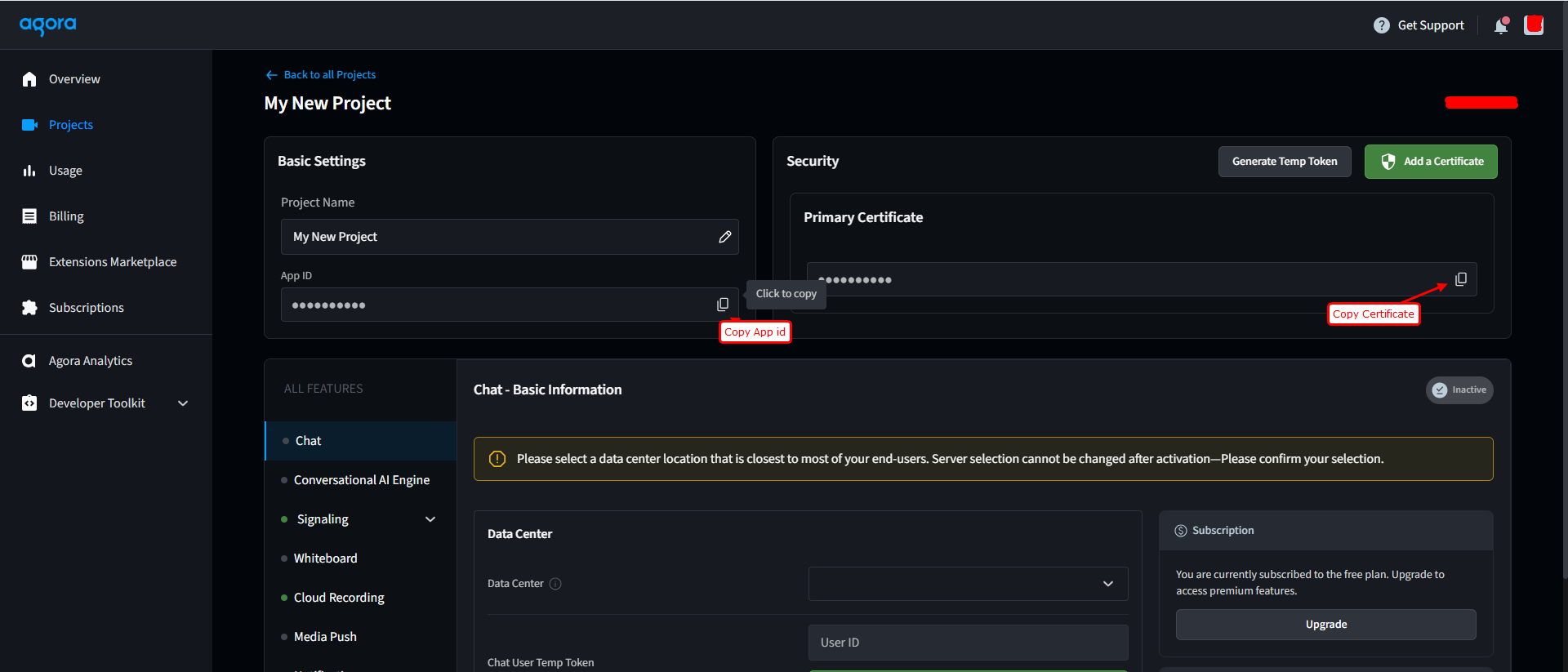The width and height of the screenshot is (1568, 672).
Task: Edit the project name with pencil icon
Action: (724, 237)
